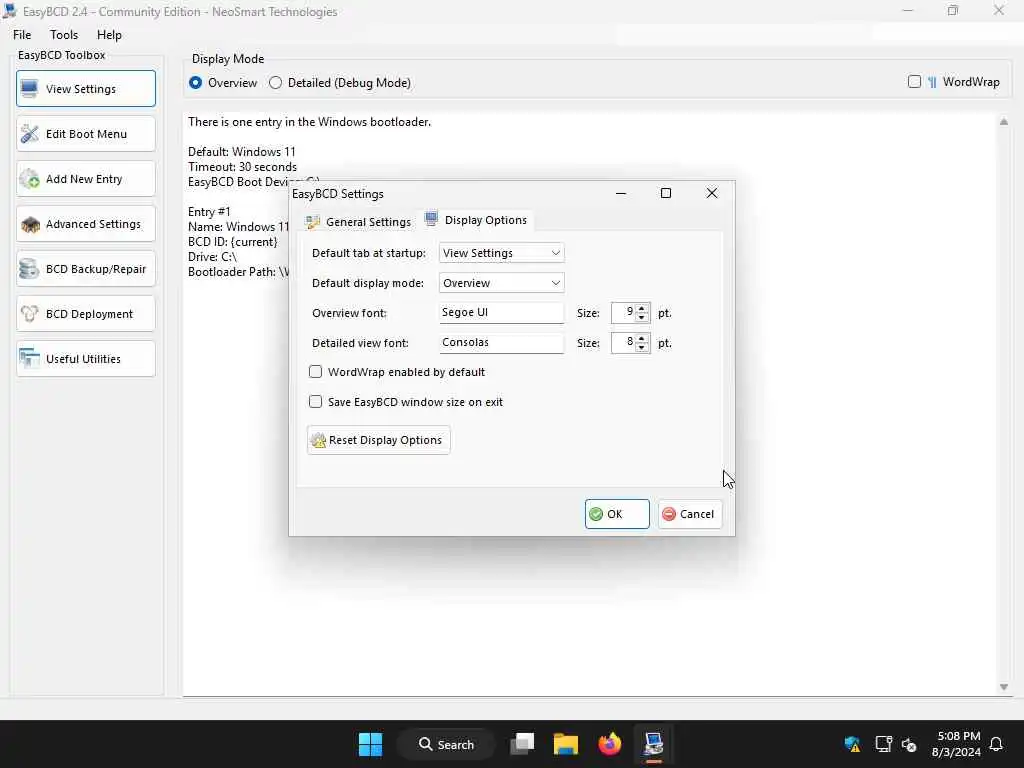The width and height of the screenshot is (1024, 768).
Task: Minimize the EasyBCD Settings dialog
Action: coord(621,193)
